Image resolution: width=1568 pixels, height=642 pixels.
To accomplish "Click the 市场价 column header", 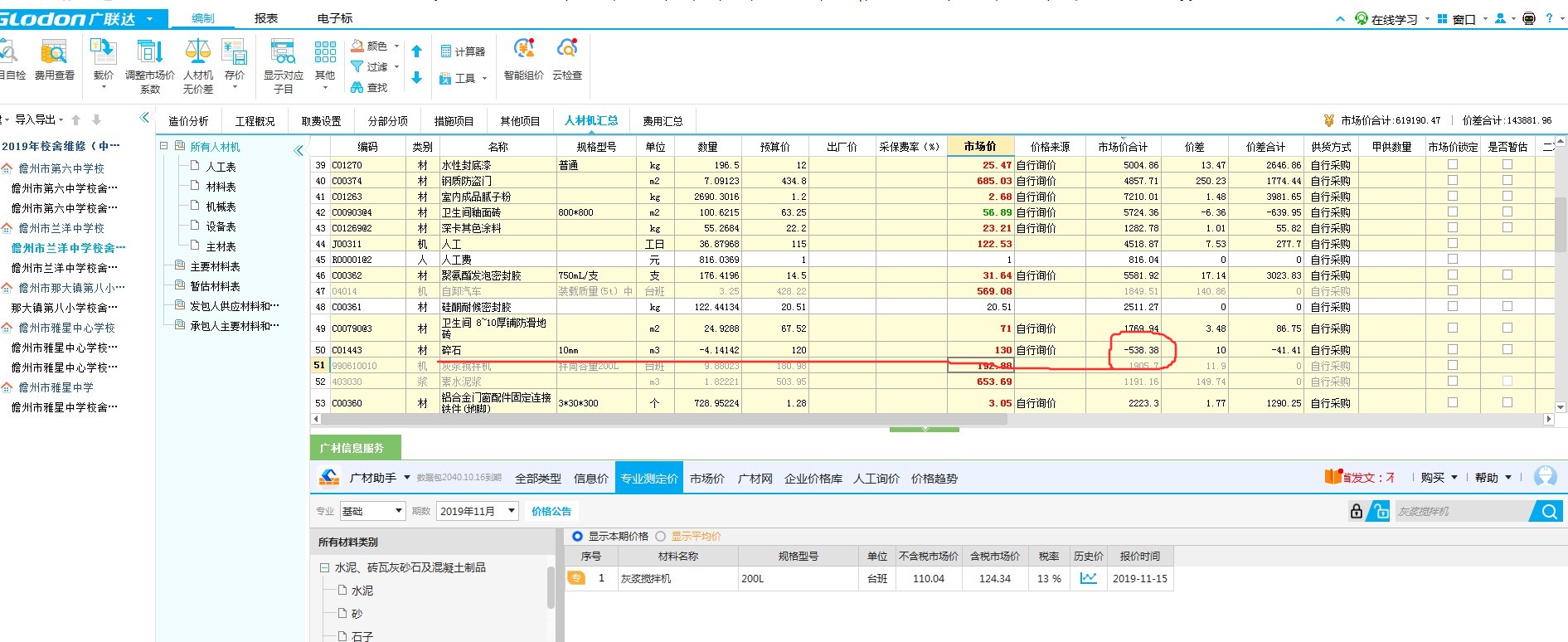I will (x=980, y=146).
